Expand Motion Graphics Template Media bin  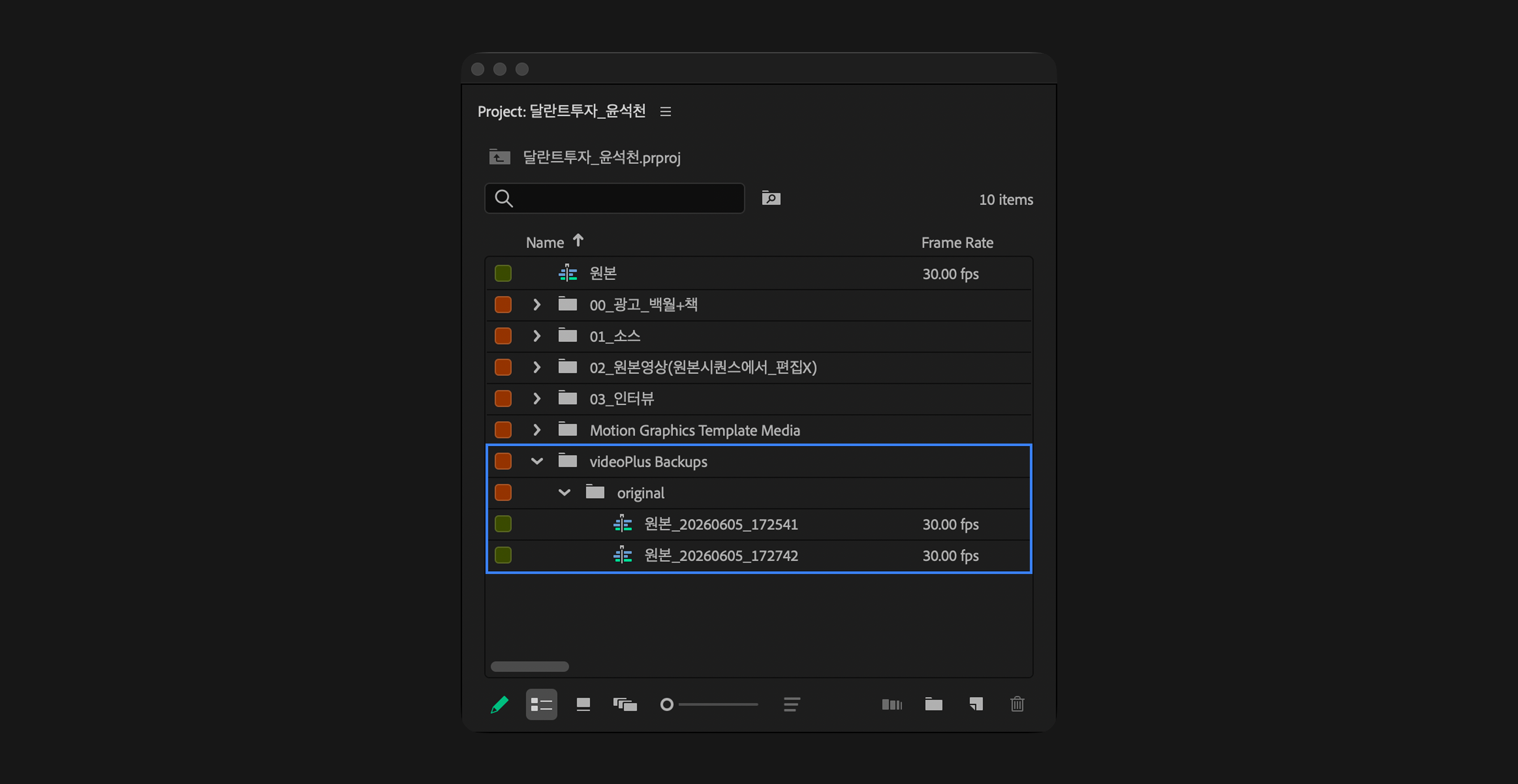pos(536,430)
